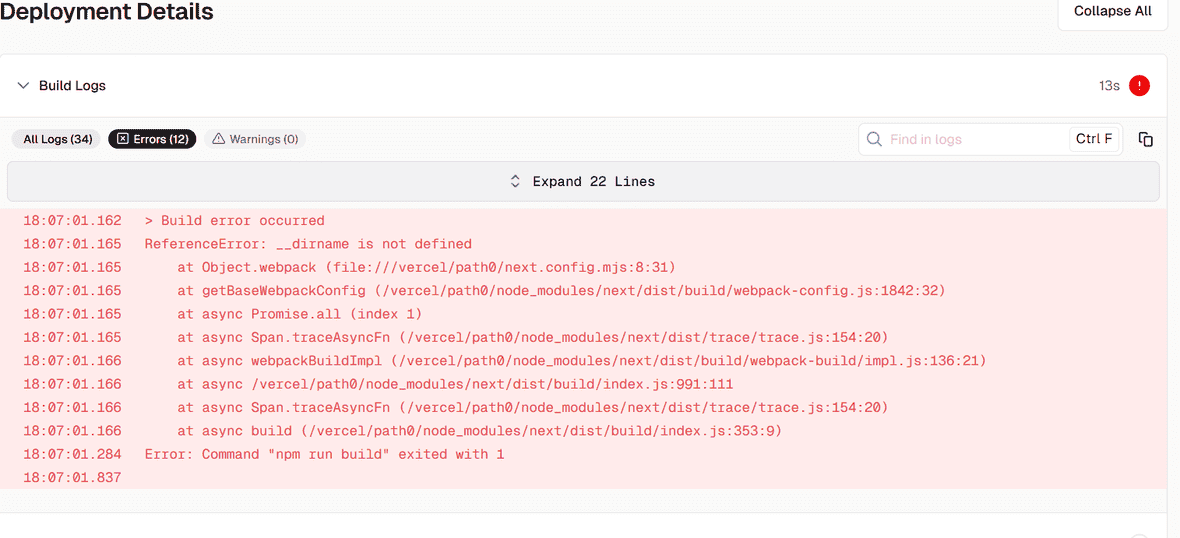Click the X-box icon in the Errors filter

pyautogui.click(x=123, y=139)
